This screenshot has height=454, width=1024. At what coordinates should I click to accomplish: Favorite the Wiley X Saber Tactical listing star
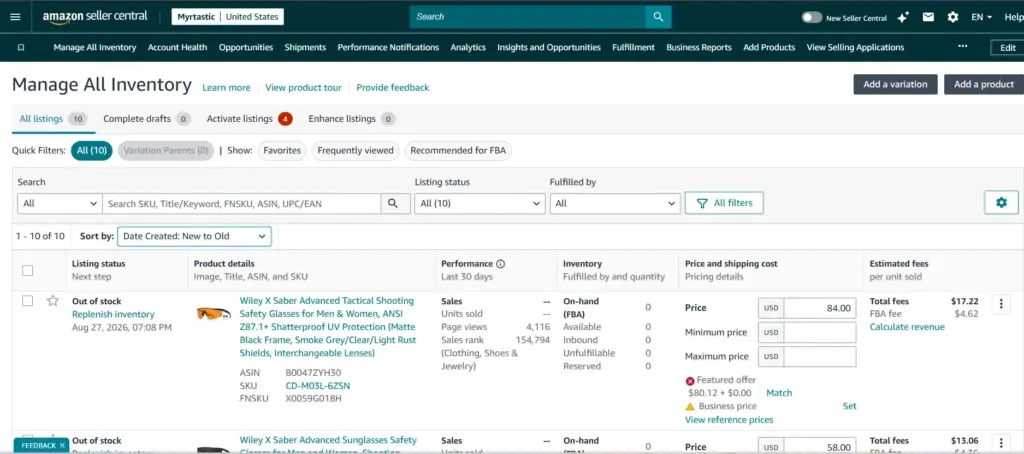[x=53, y=301]
